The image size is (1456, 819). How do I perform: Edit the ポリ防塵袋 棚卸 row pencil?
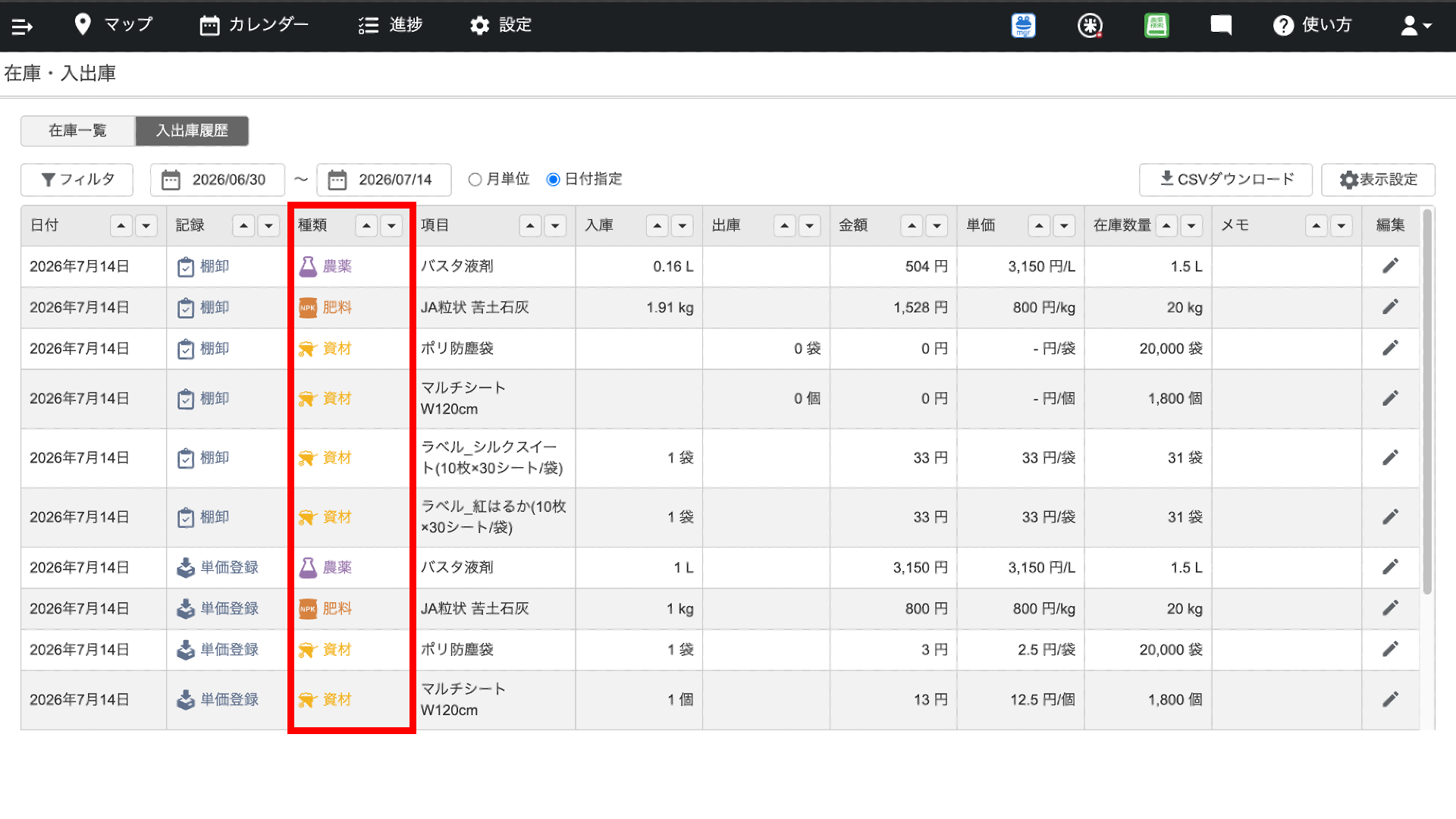pyautogui.click(x=1390, y=348)
